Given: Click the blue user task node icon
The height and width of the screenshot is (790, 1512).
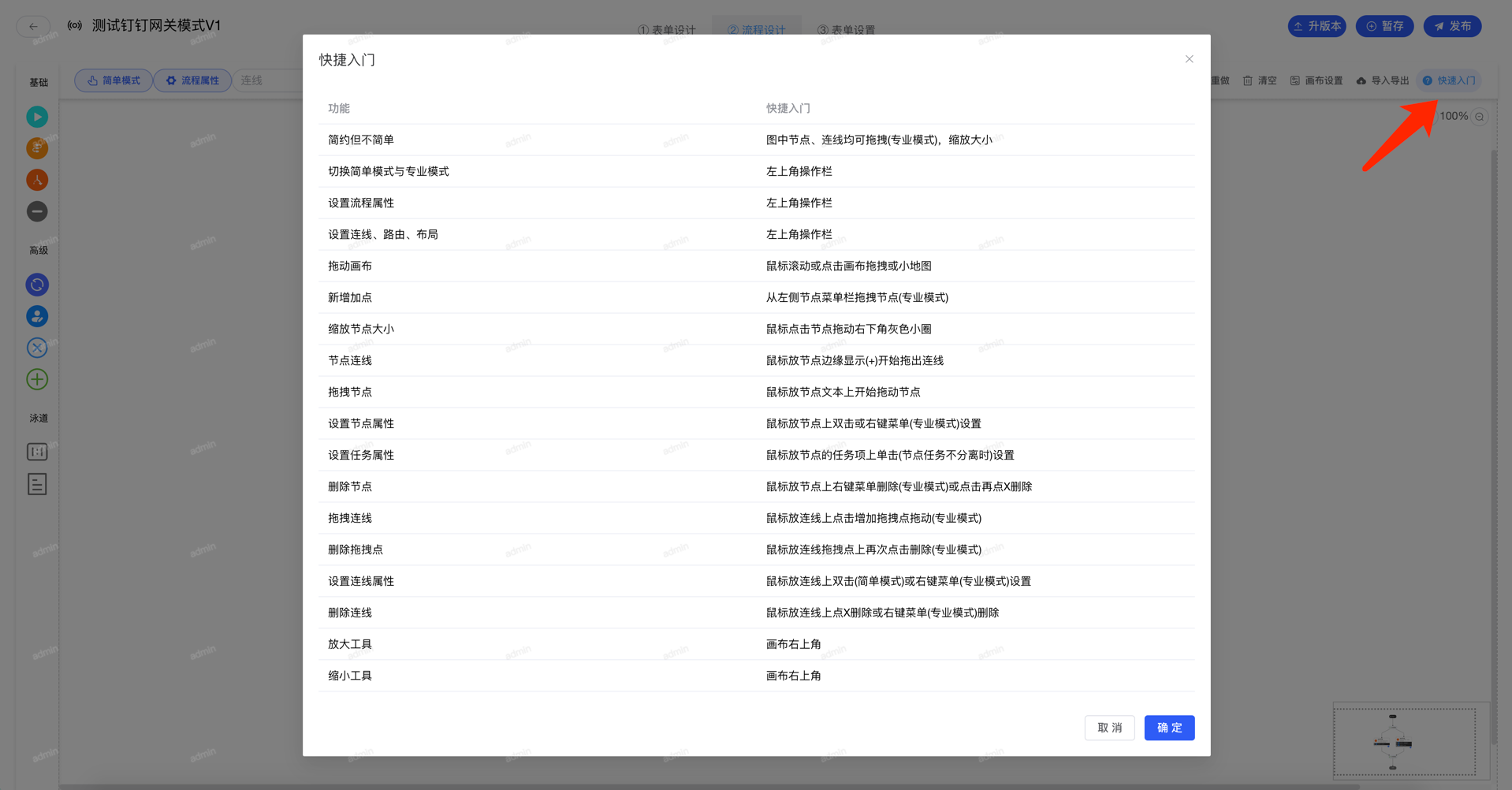Looking at the screenshot, I should pos(37,316).
